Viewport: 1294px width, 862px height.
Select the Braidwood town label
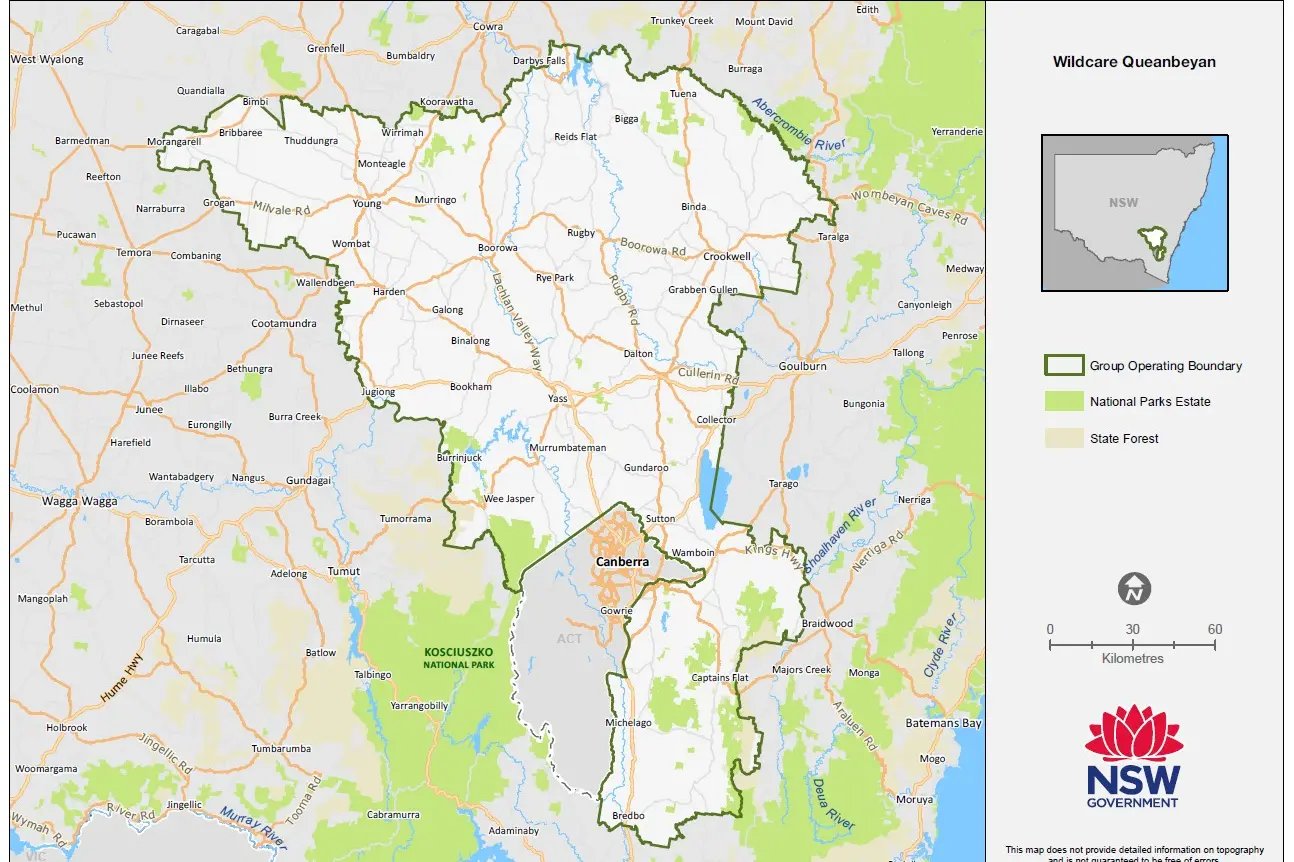click(827, 623)
